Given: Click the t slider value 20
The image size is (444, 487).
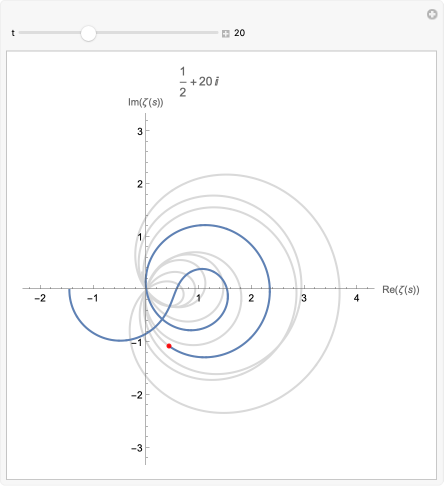Looking at the screenshot, I should (x=239, y=33).
